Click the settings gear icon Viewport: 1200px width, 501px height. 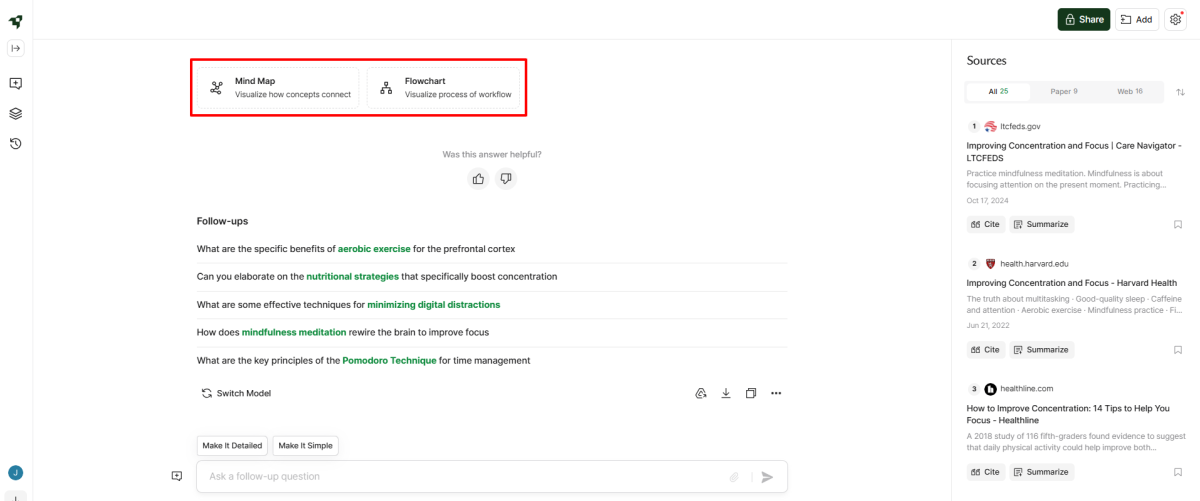pyautogui.click(x=1175, y=19)
